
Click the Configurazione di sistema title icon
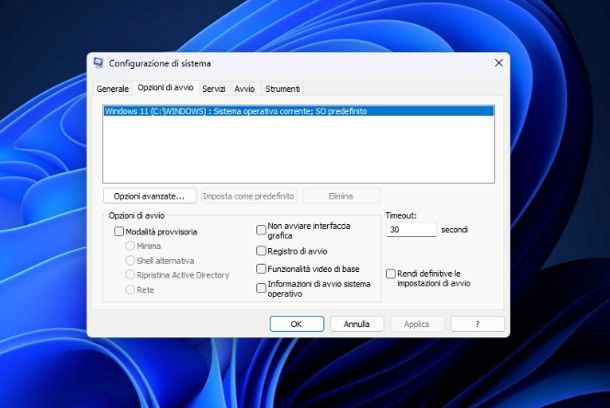[x=99, y=63]
